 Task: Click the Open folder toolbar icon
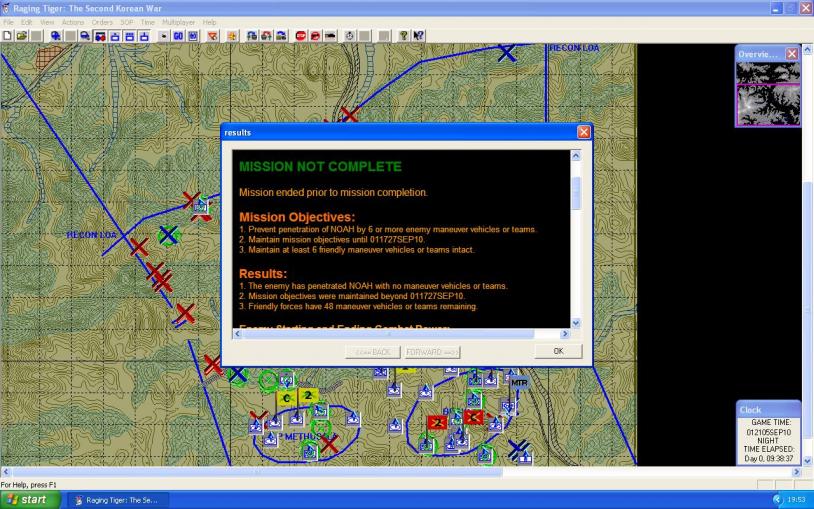tap(20, 35)
